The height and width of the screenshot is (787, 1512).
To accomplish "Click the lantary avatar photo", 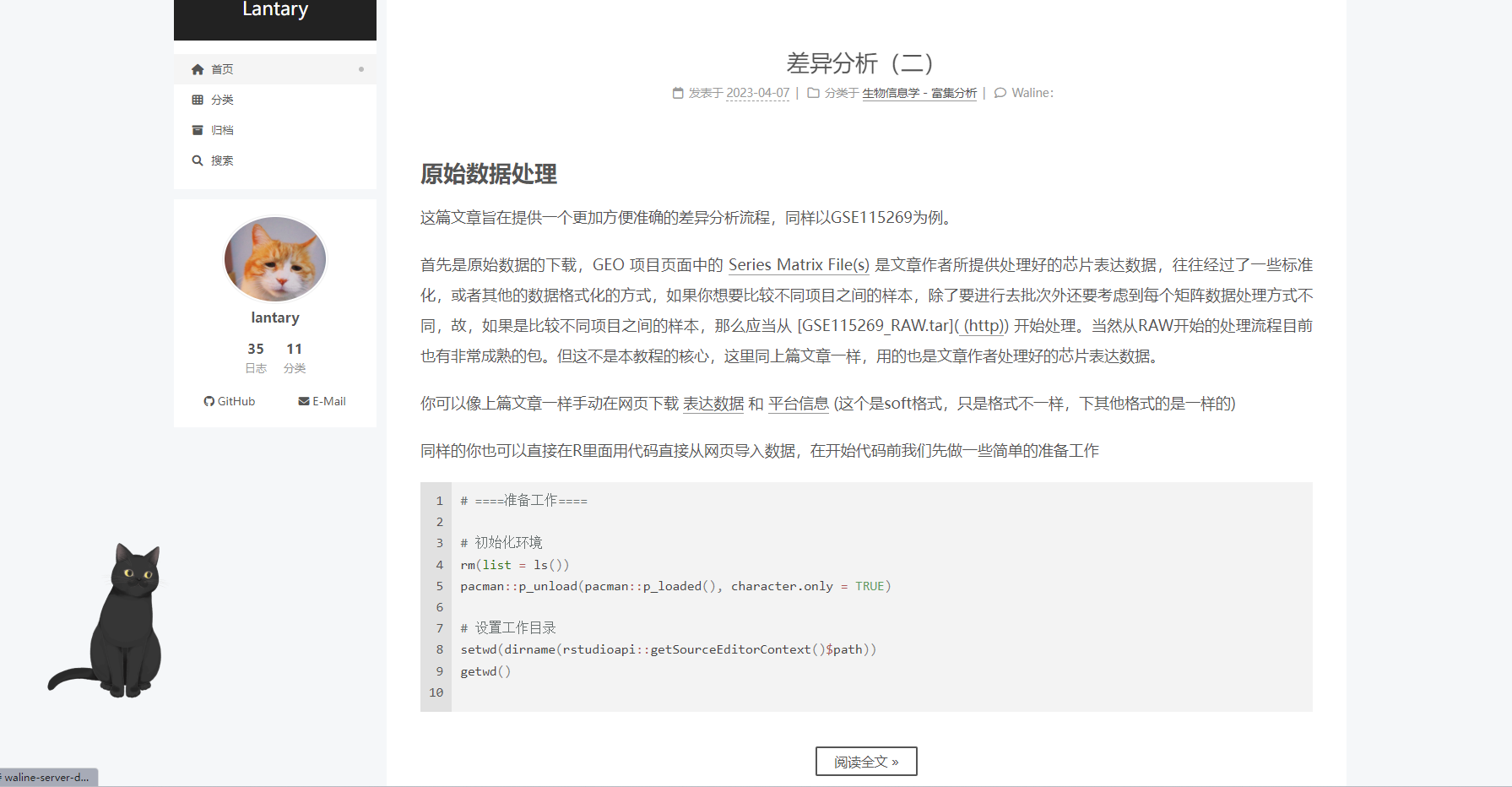I will coord(274,259).
